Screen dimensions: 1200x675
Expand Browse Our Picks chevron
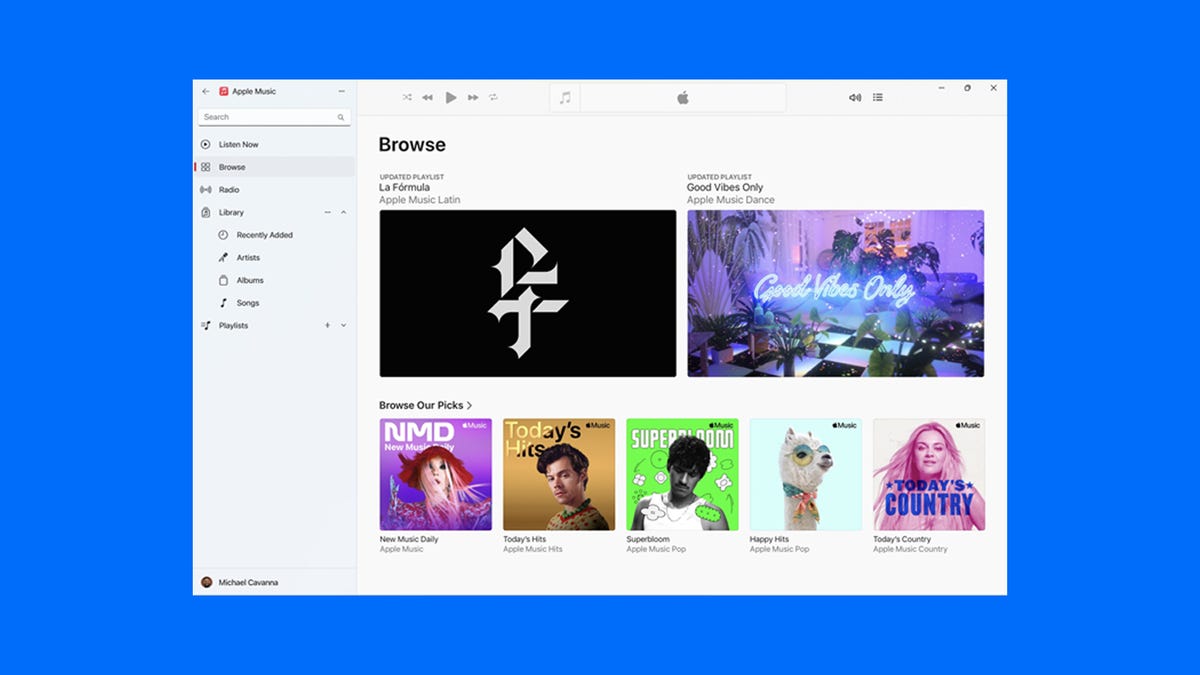click(x=470, y=405)
